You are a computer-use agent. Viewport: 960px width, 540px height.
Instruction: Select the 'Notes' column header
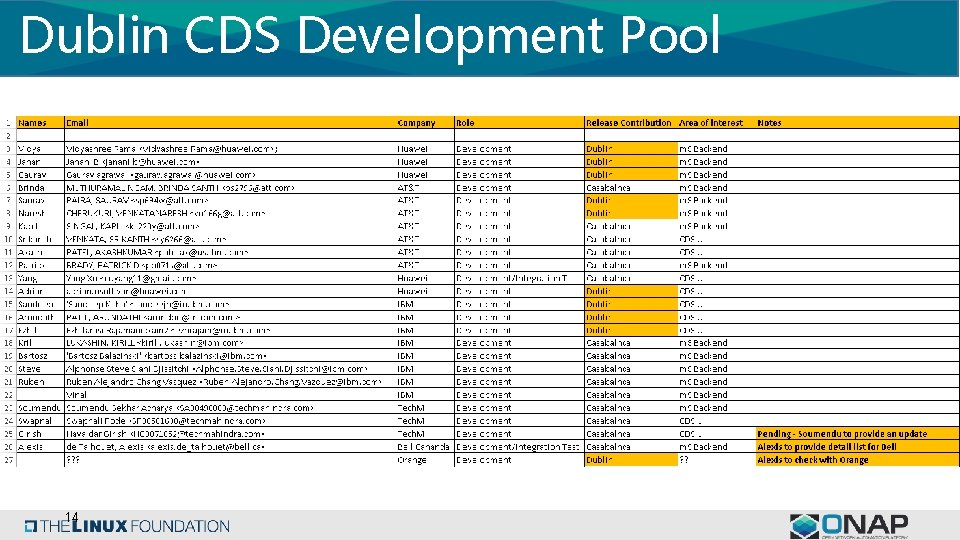769,122
